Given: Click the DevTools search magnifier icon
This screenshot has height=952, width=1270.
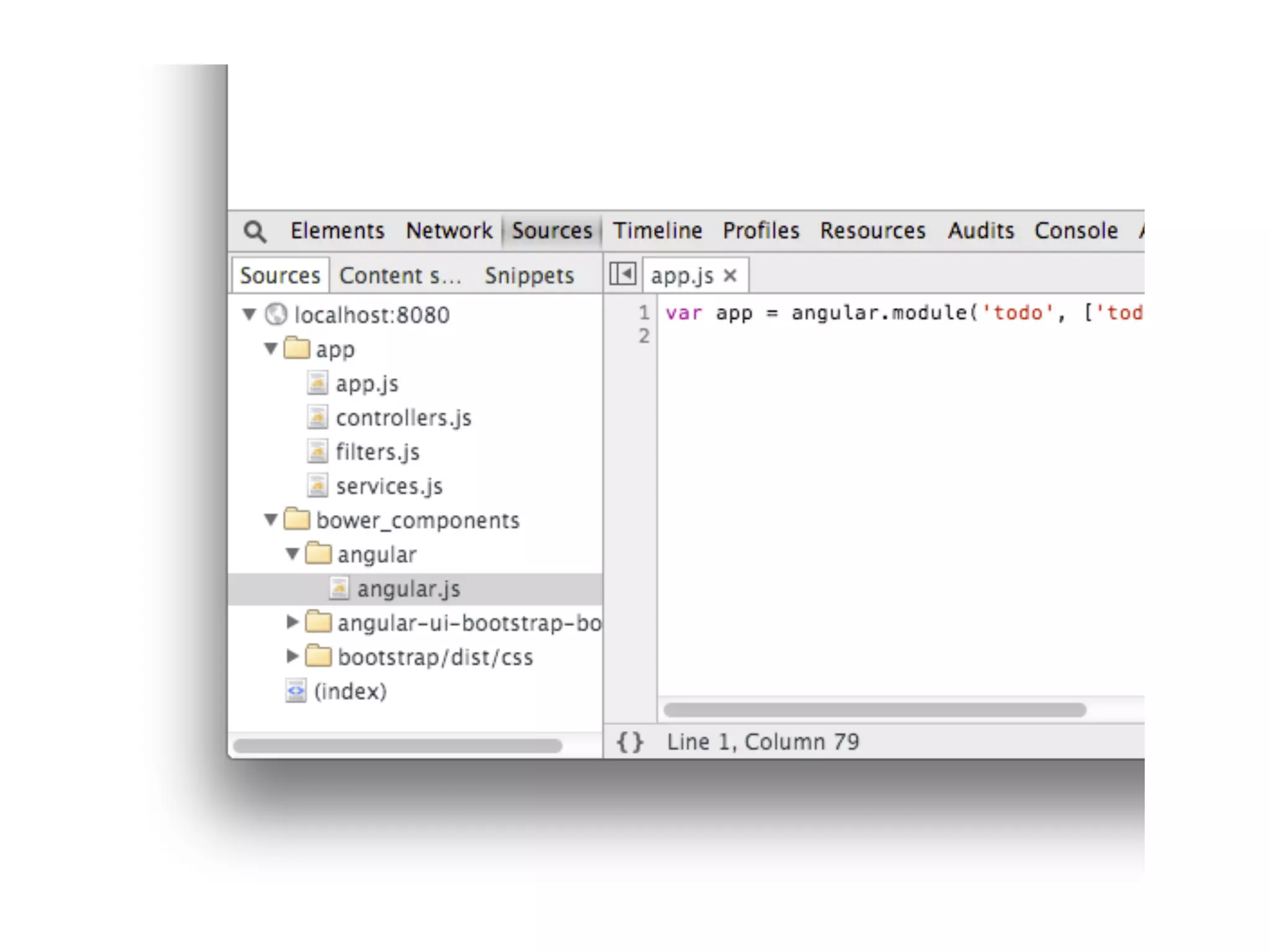Looking at the screenshot, I should point(255,231).
